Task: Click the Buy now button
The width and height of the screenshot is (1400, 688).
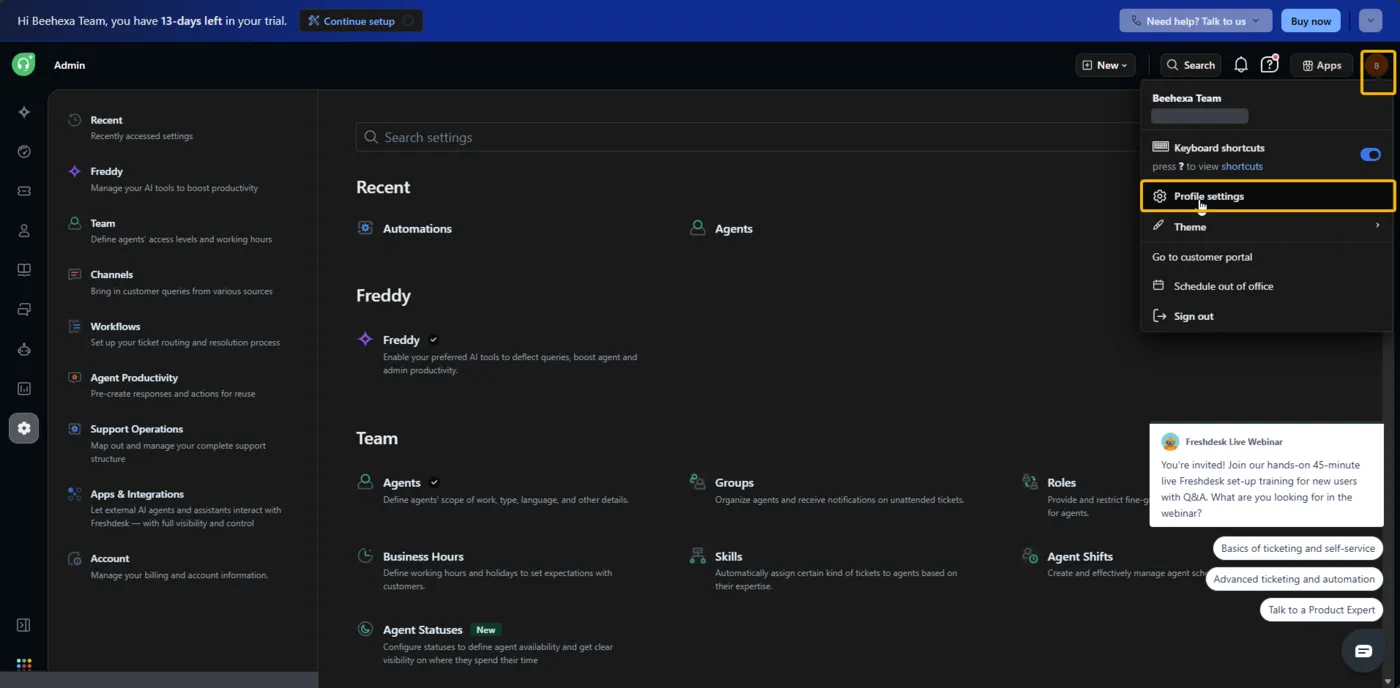Action: 1310,21
